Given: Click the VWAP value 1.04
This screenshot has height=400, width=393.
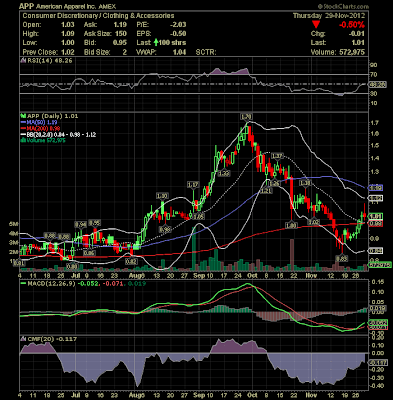Looking at the screenshot, I should pos(180,52).
